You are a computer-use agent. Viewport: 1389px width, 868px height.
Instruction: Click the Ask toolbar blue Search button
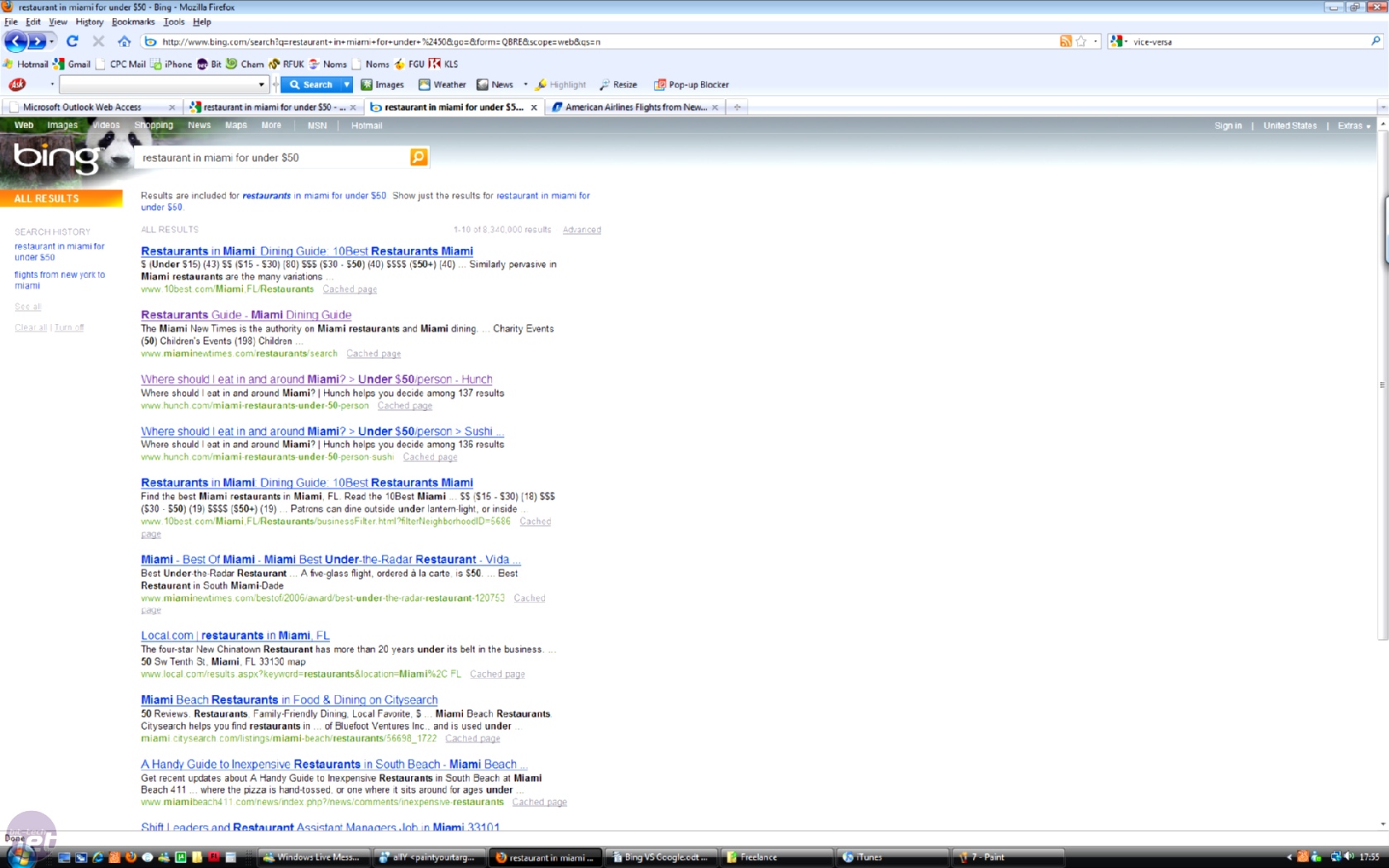tap(310, 84)
